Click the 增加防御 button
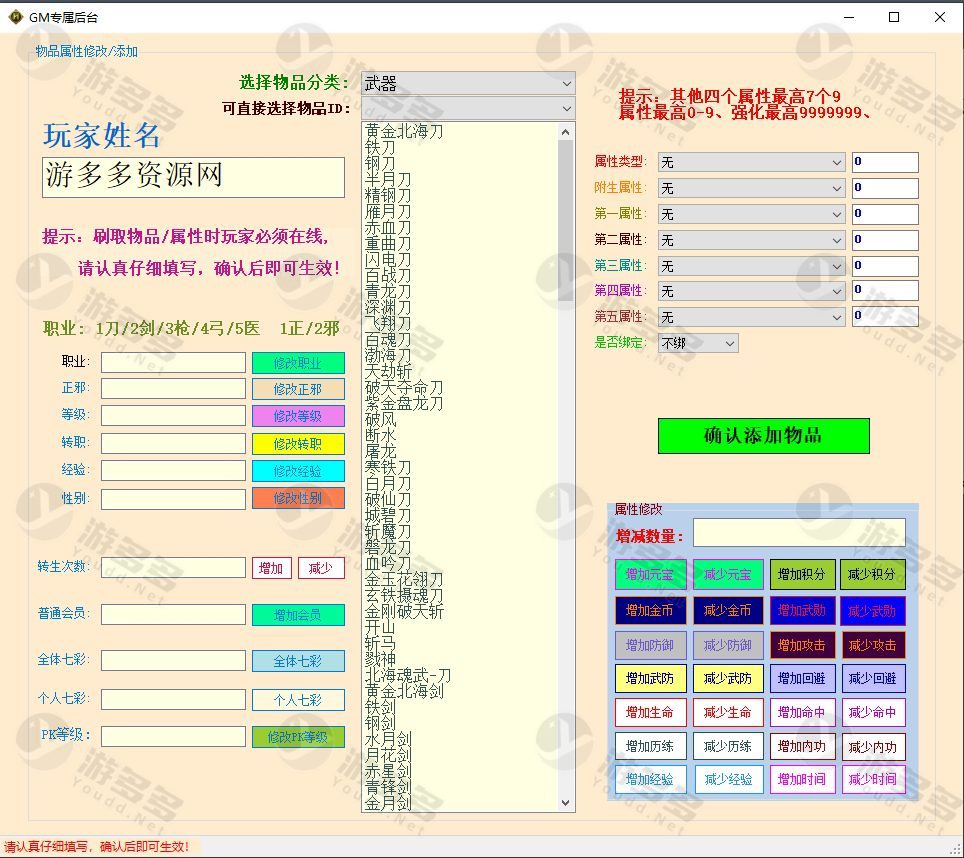Viewport: 964px width, 858px height. tap(650, 645)
